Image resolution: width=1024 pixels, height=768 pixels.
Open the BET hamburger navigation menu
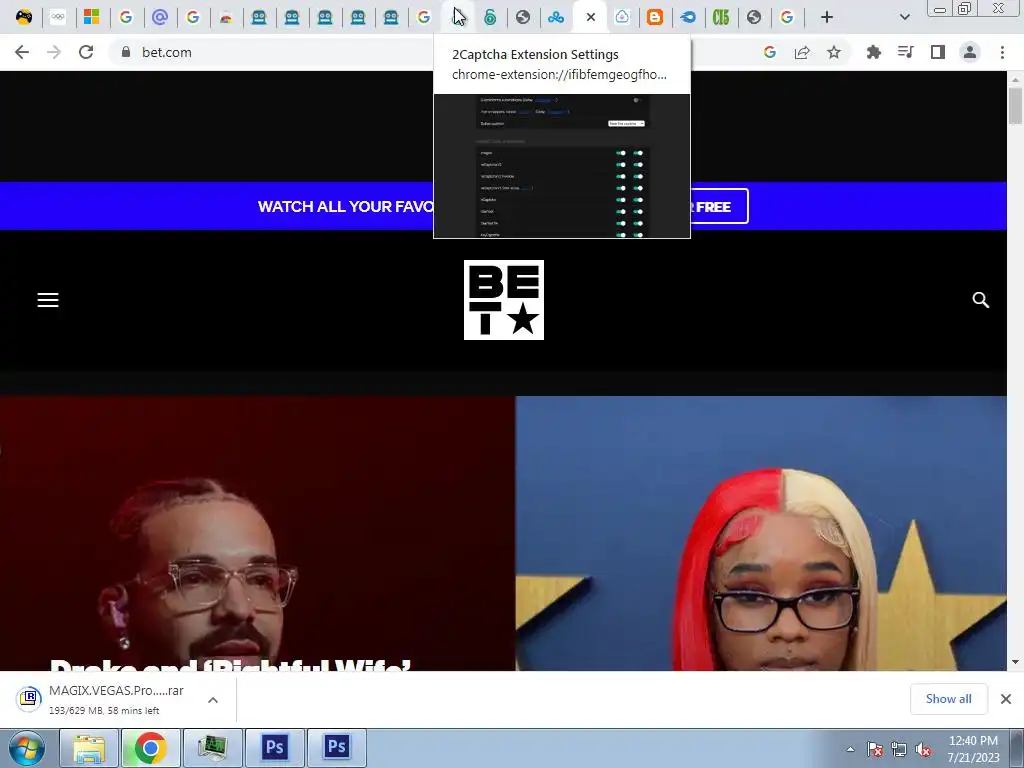click(x=48, y=300)
